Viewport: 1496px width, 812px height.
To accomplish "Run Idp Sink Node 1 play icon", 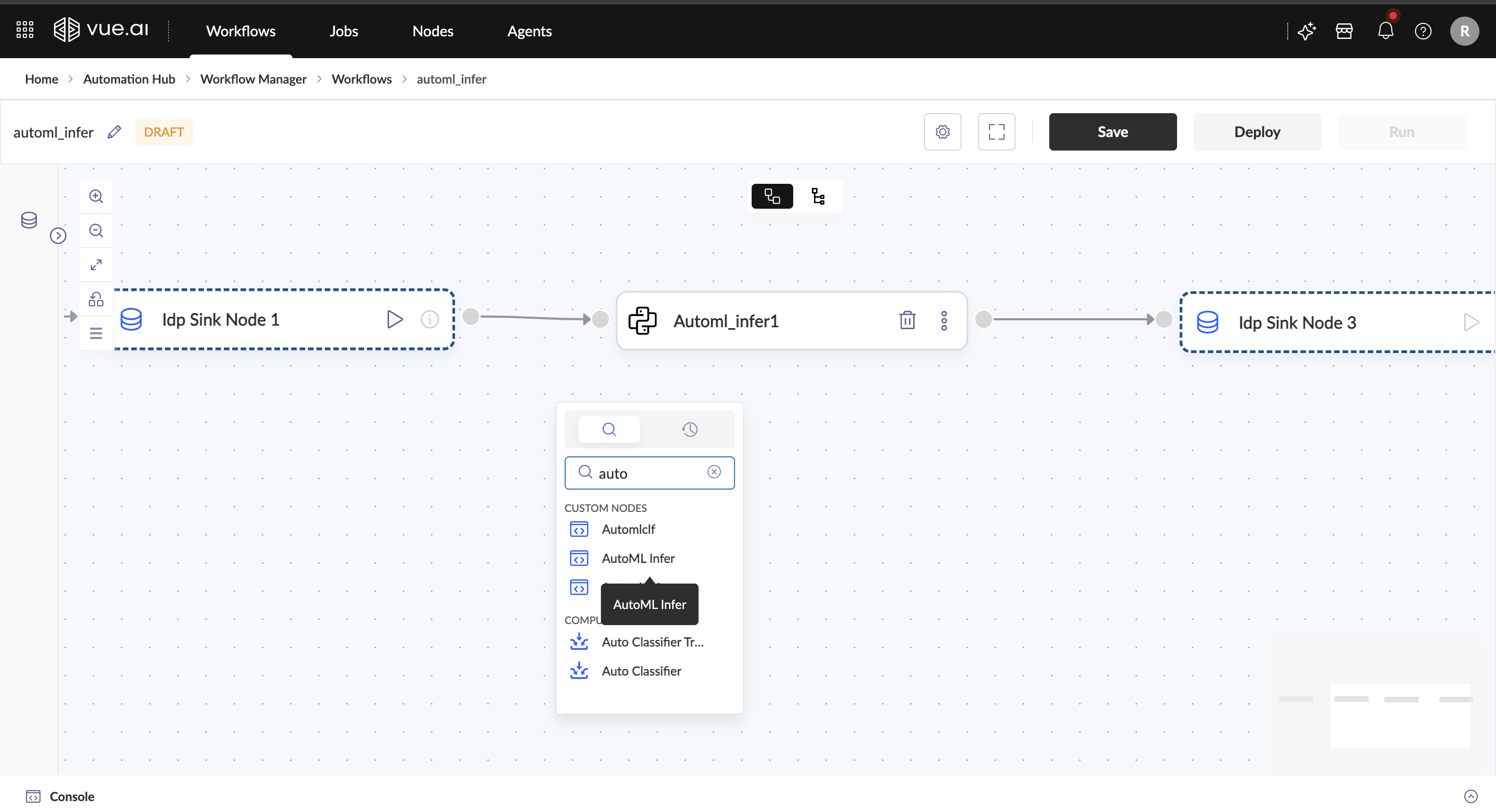I will tap(394, 319).
